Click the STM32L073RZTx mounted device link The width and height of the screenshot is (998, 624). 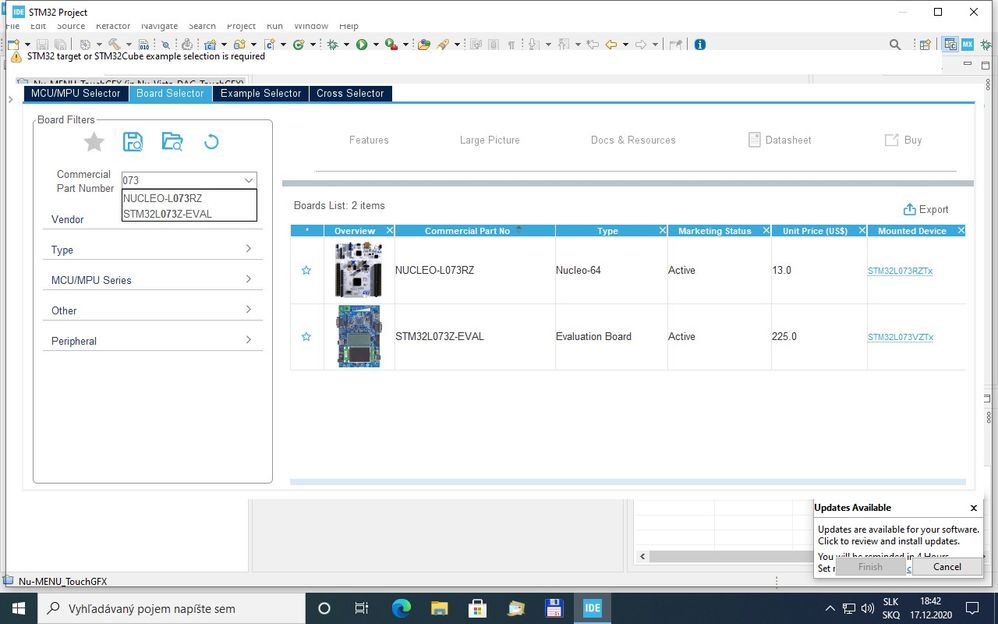900,271
